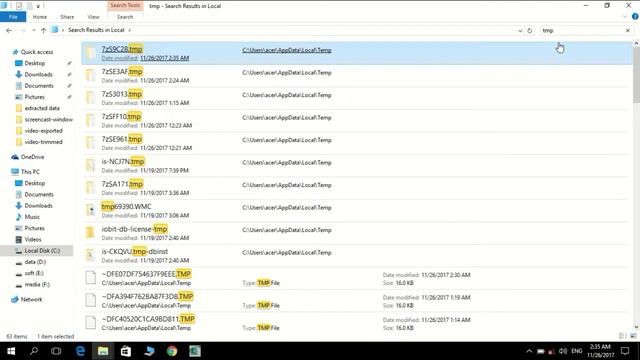Refresh the search results
Viewport: 640px width, 360px height.
pyautogui.click(x=529, y=31)
